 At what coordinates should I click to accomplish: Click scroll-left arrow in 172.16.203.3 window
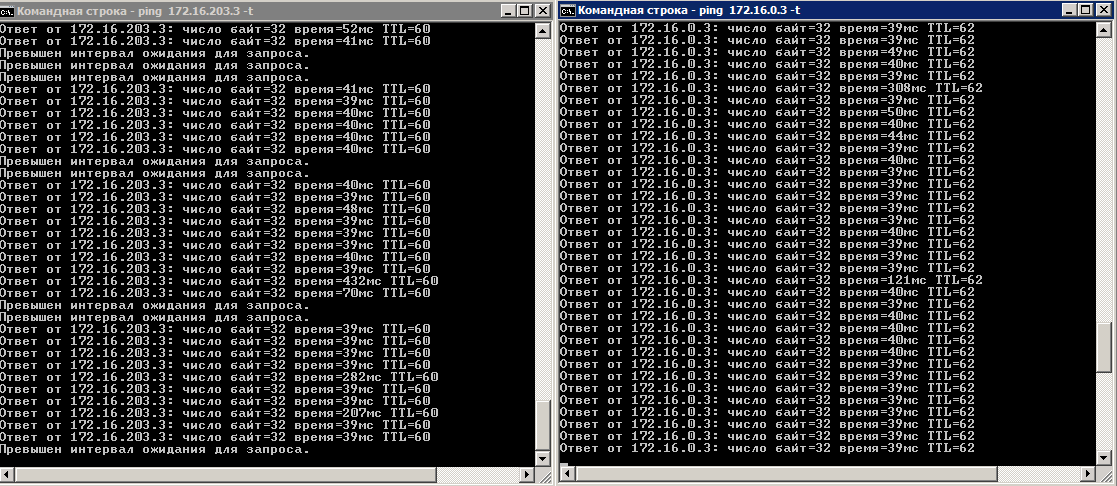8,475
